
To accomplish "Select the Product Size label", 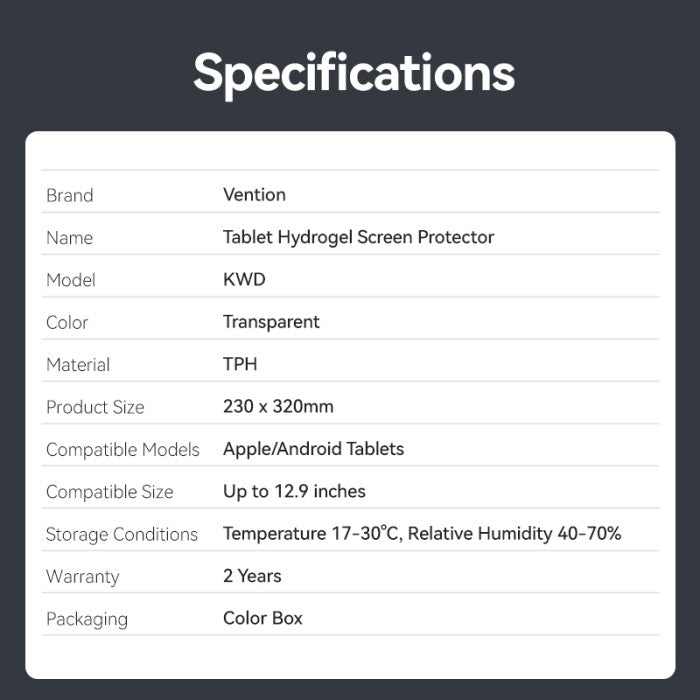I will [95, 407].
